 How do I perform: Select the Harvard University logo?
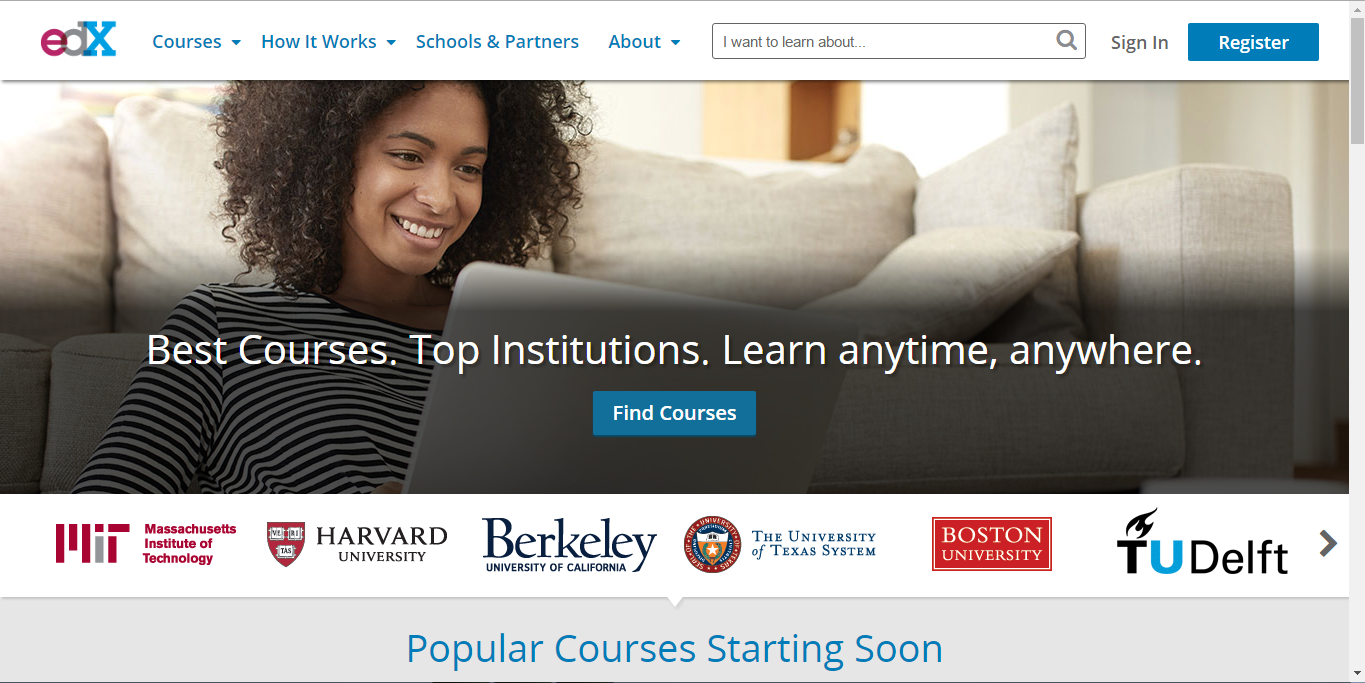(357, 544)
